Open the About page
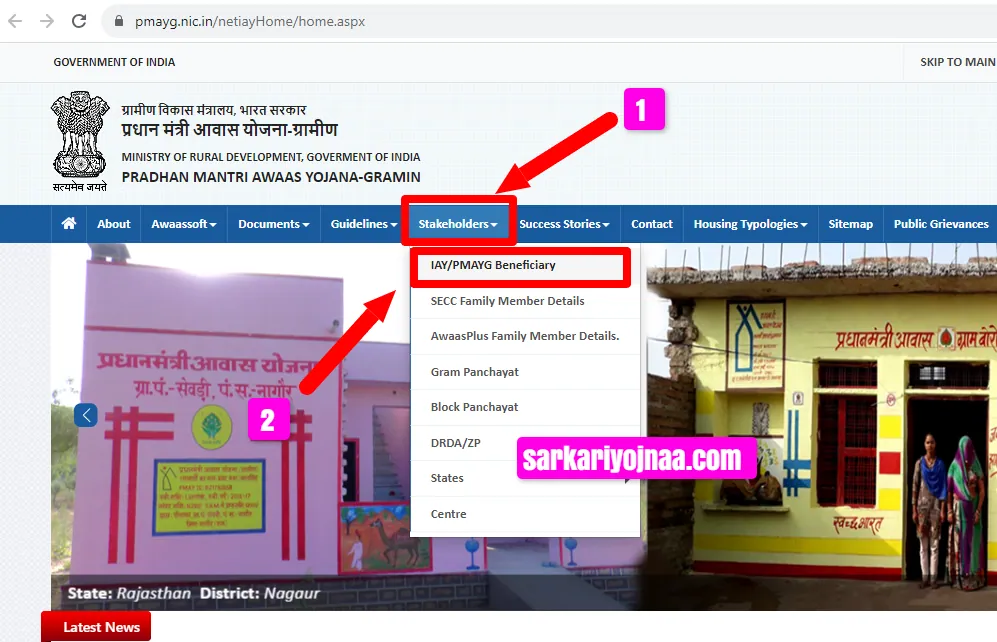Screen dimensions: 997x642 114,224
